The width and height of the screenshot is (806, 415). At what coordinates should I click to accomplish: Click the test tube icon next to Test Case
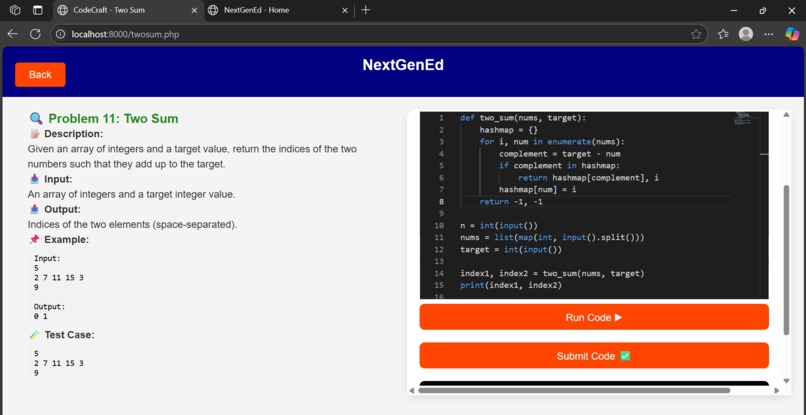click(x=34, y=335)
